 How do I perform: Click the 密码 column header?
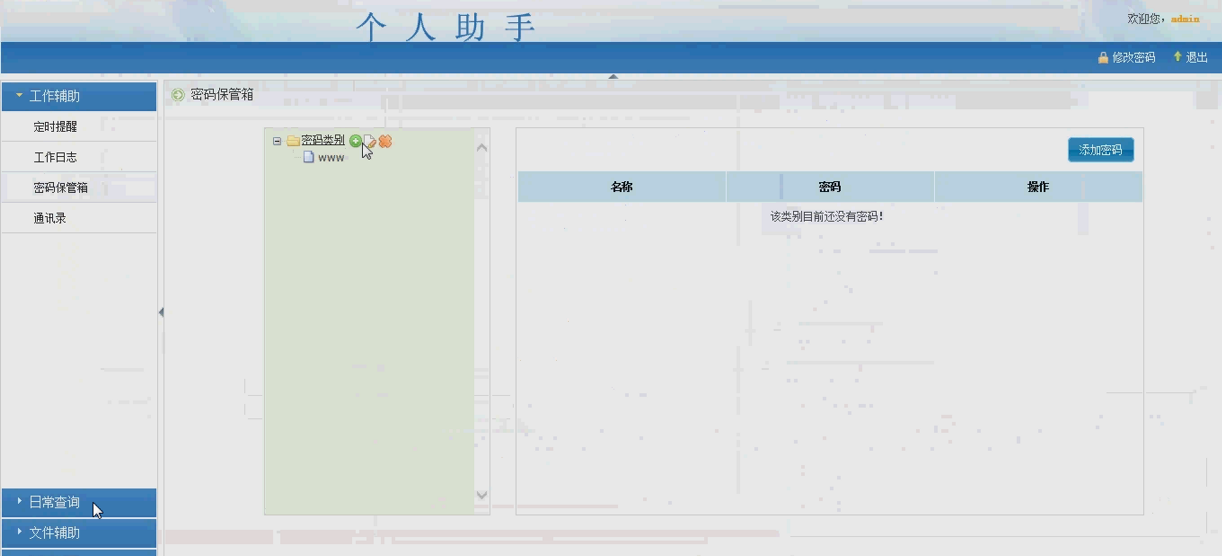(x=830, y=187)
